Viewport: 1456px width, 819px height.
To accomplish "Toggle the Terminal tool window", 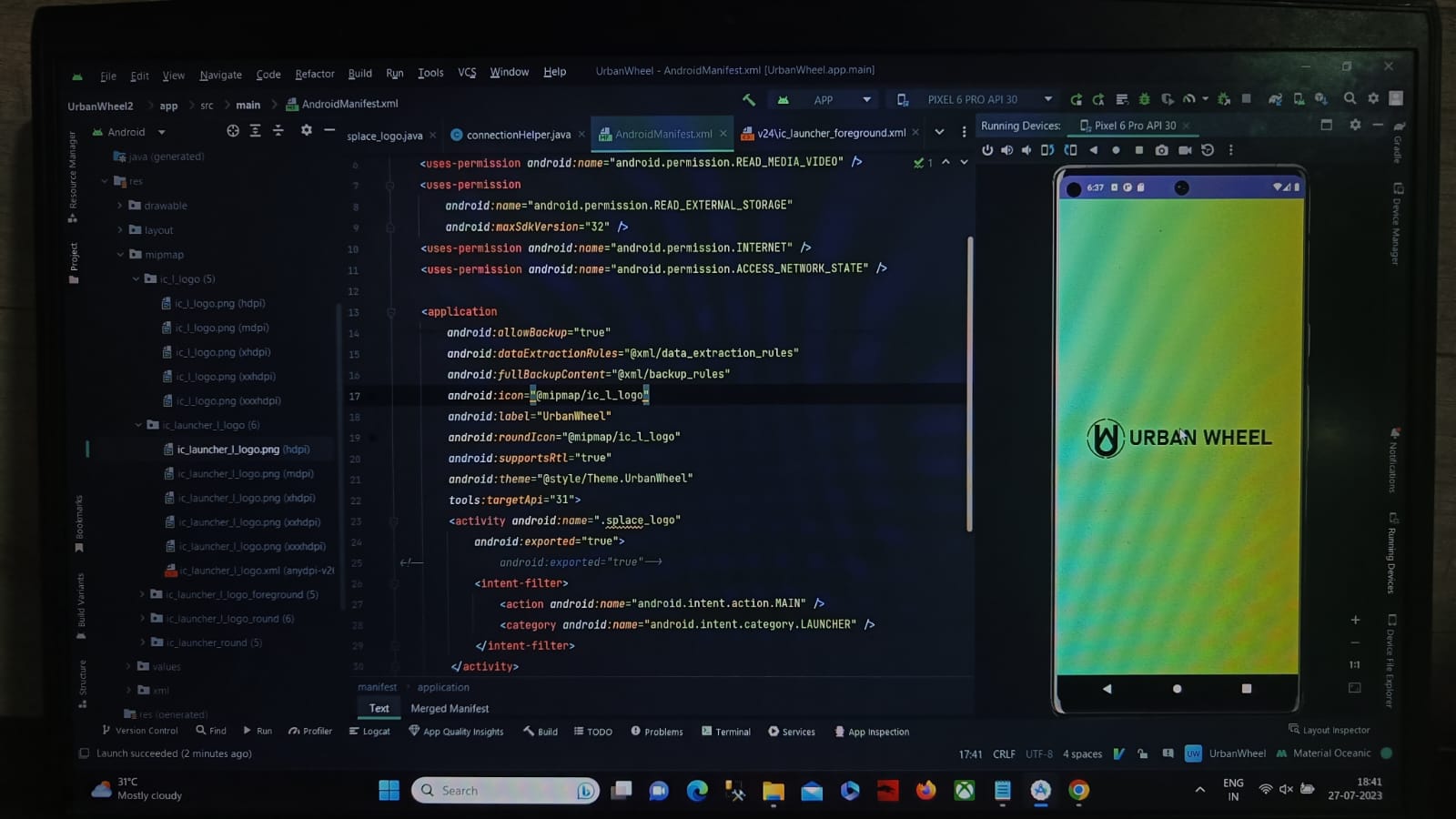I will [x=726, y=732].
